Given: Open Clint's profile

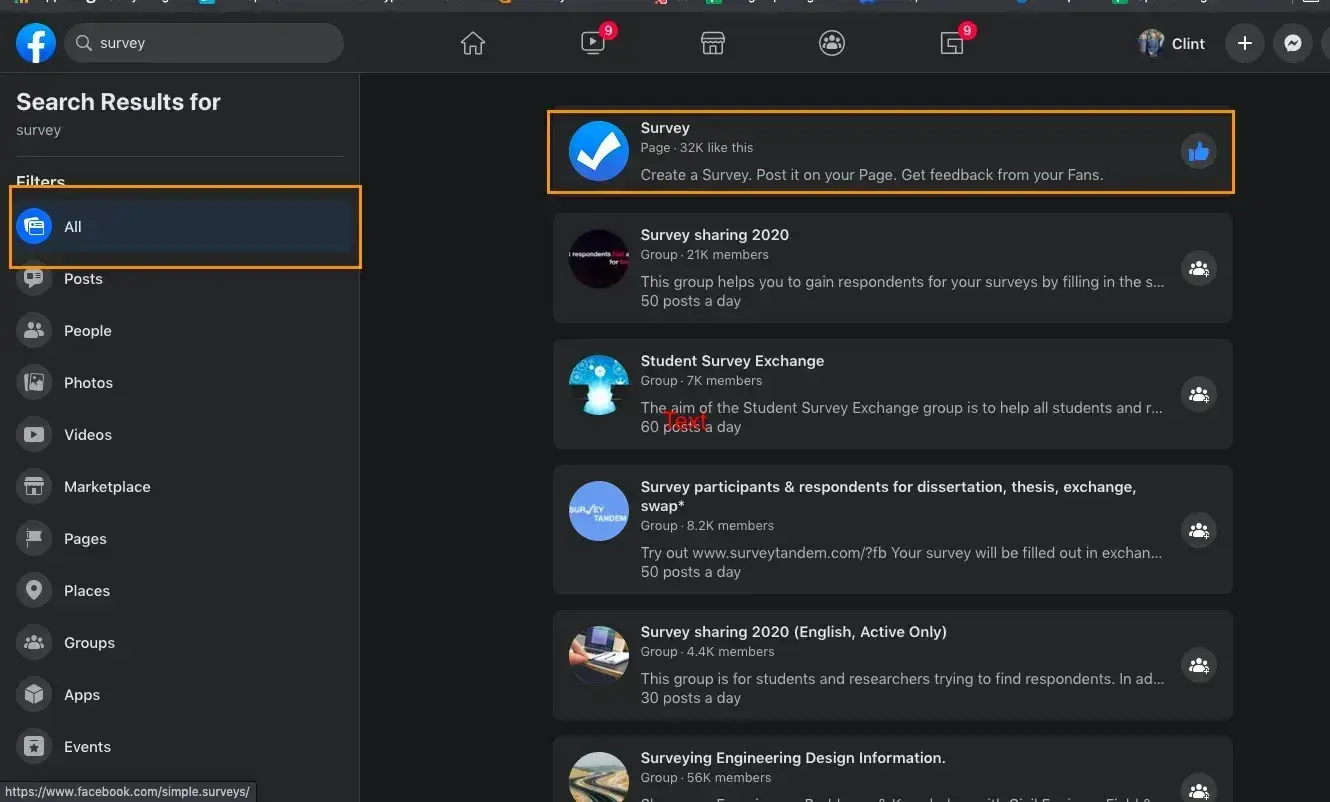Looking at the screenshot, I should coord(1172,44).
